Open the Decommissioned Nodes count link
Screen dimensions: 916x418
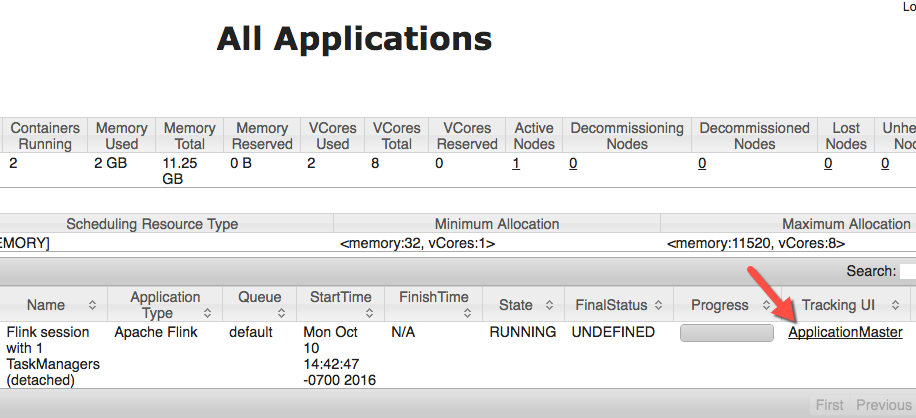(x=702, y=163)
